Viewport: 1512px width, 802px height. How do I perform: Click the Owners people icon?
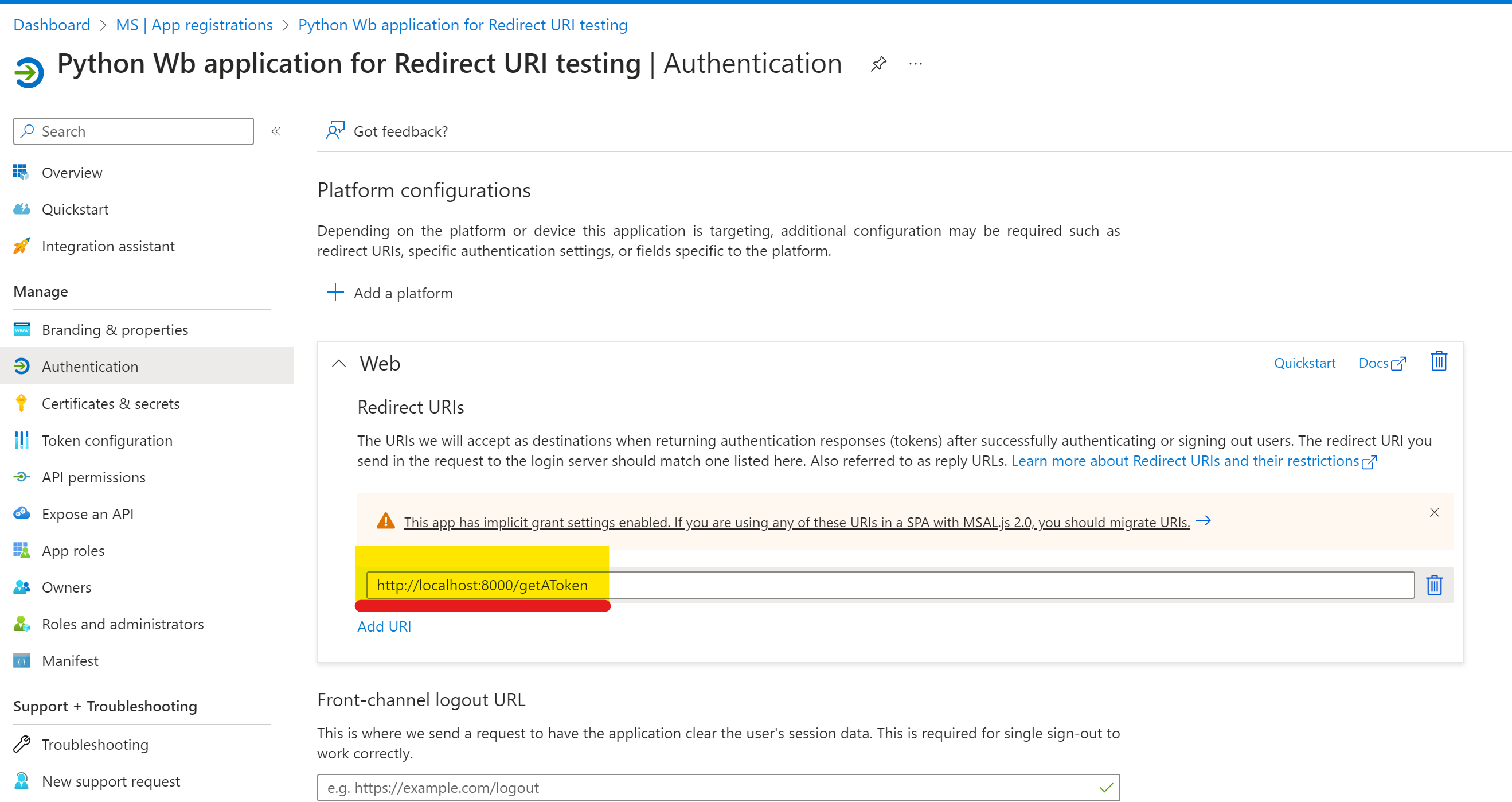point(21,587)
